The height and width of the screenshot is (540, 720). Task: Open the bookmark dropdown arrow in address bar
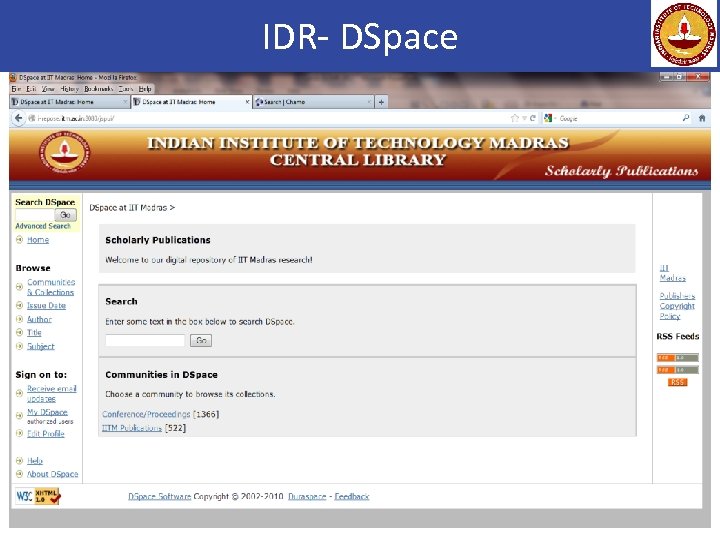pos(524,118)
